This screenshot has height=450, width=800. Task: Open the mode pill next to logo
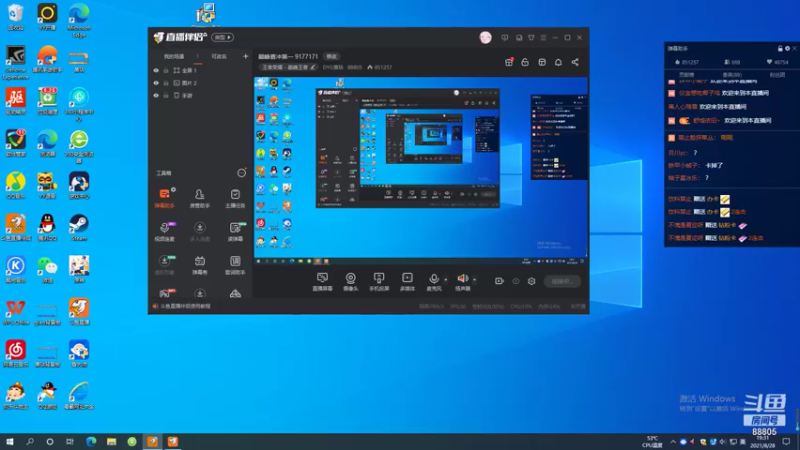click(x=223, y=37)
